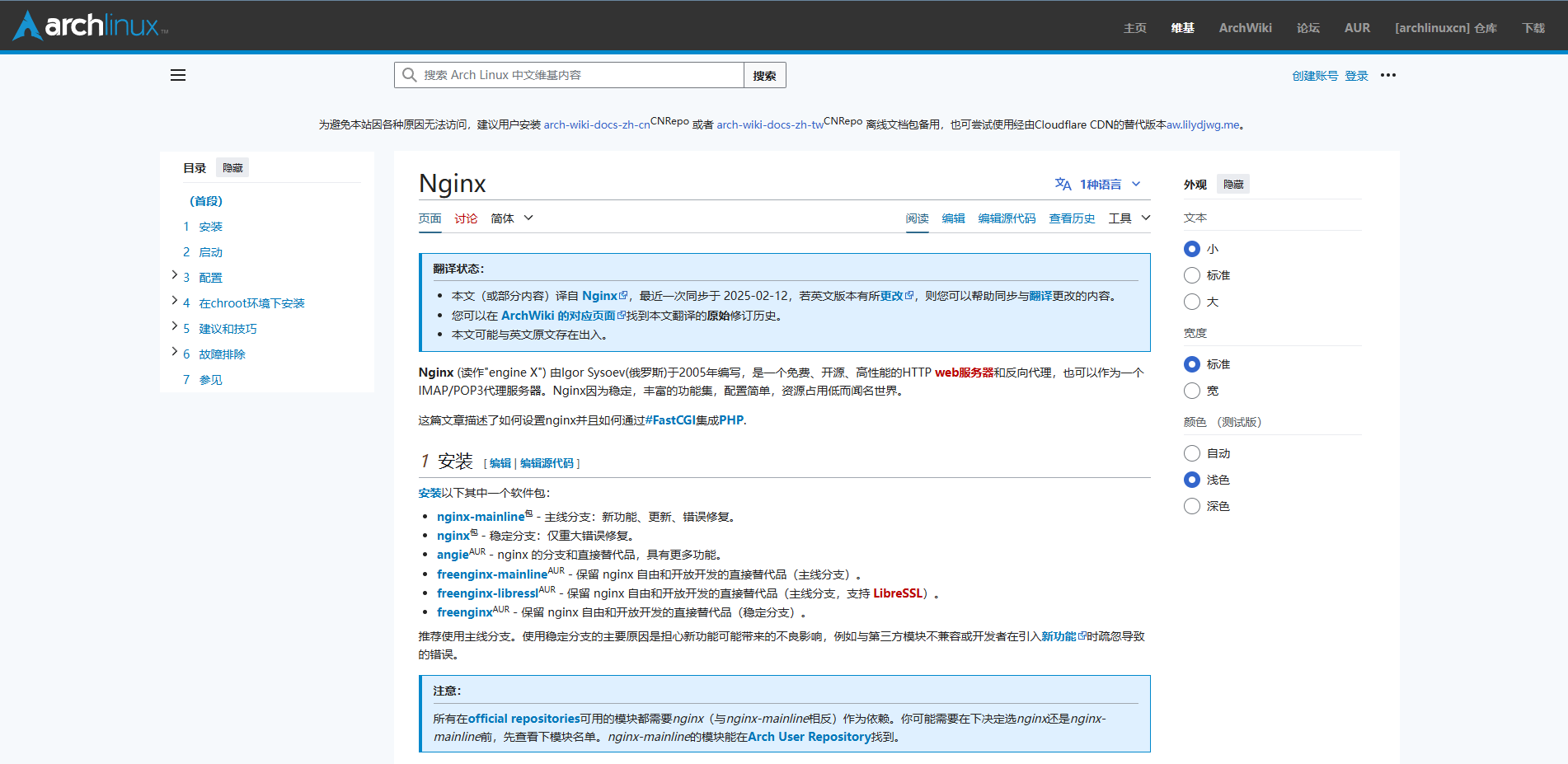Image resolution: width=1568 pixels, height=764 pixels.
Task: Open the 阅读 view tab
Action: point(918,218)
